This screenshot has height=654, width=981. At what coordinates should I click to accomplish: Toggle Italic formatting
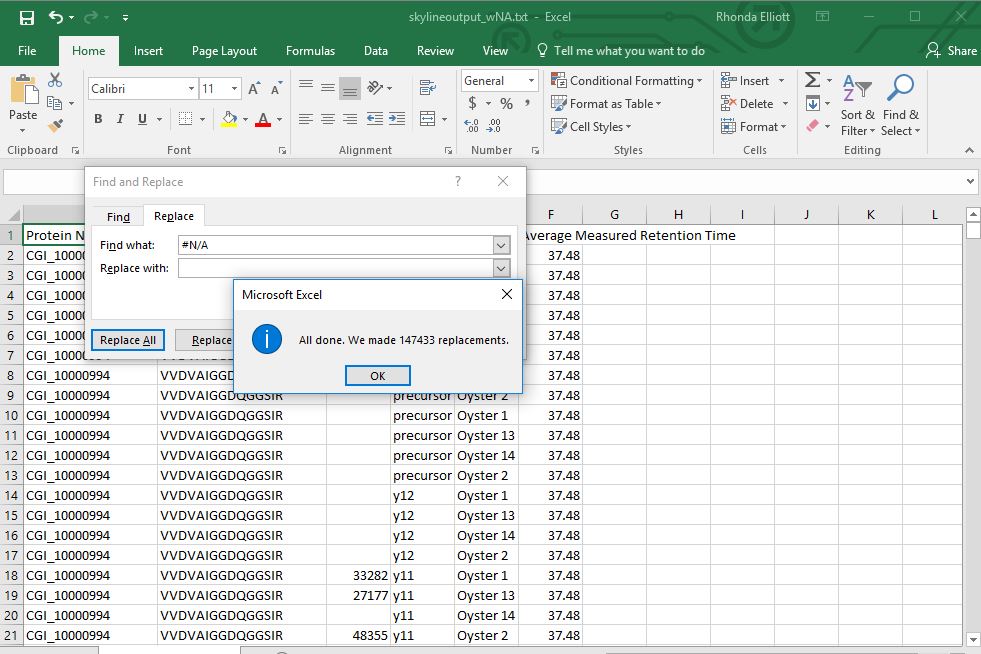click(x=120, y=119)
